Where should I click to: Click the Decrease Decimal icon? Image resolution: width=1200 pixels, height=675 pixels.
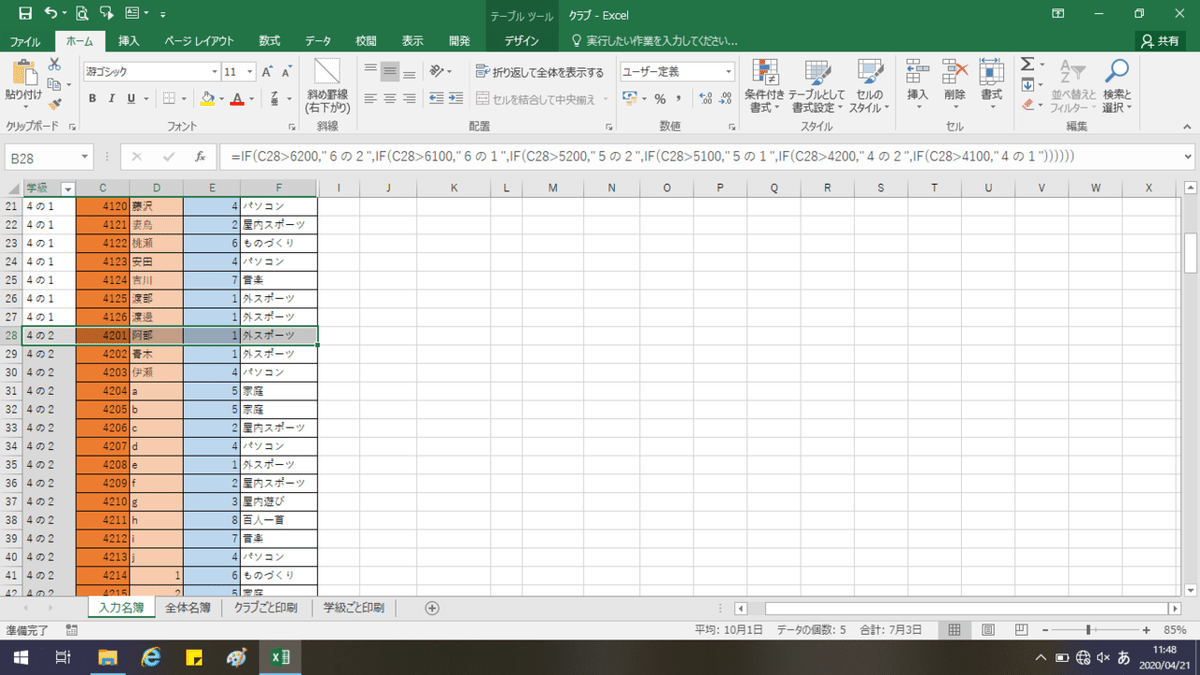727,98
